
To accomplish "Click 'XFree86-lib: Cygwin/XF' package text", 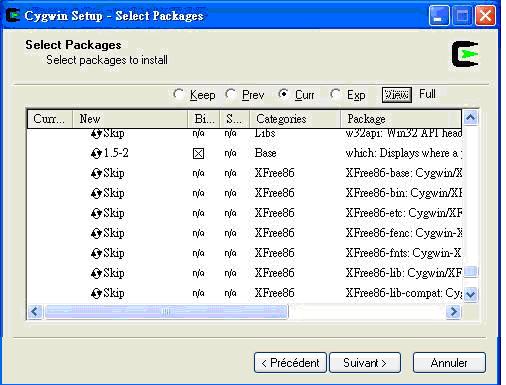I will (404, 273).
